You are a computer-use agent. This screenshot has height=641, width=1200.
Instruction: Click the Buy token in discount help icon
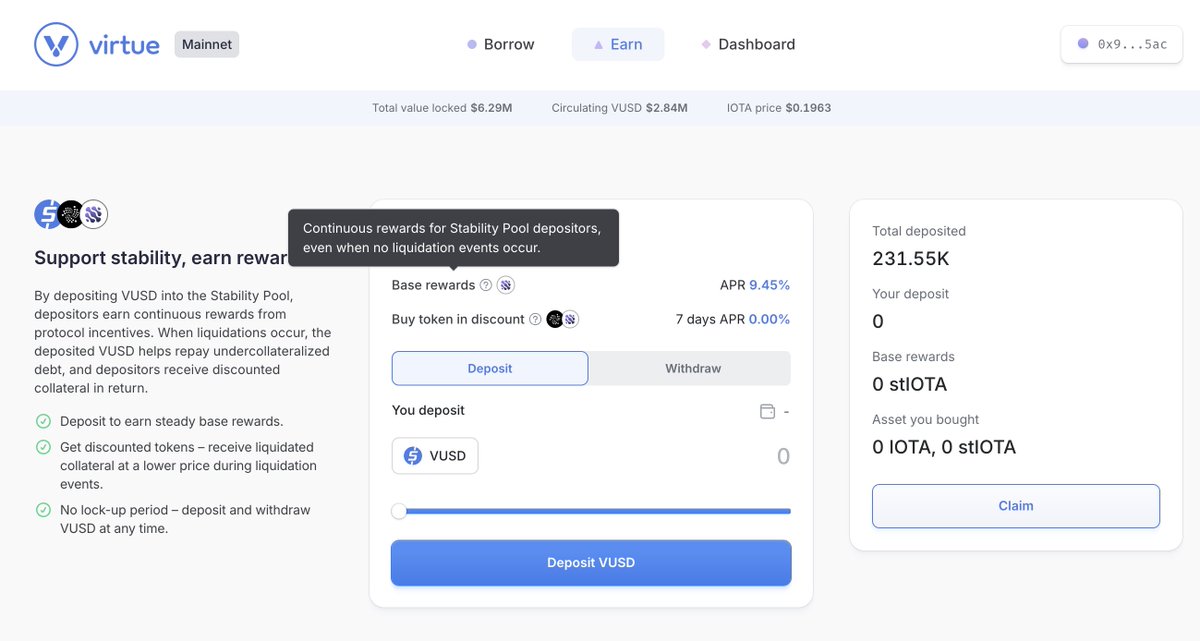pos(535,319)
